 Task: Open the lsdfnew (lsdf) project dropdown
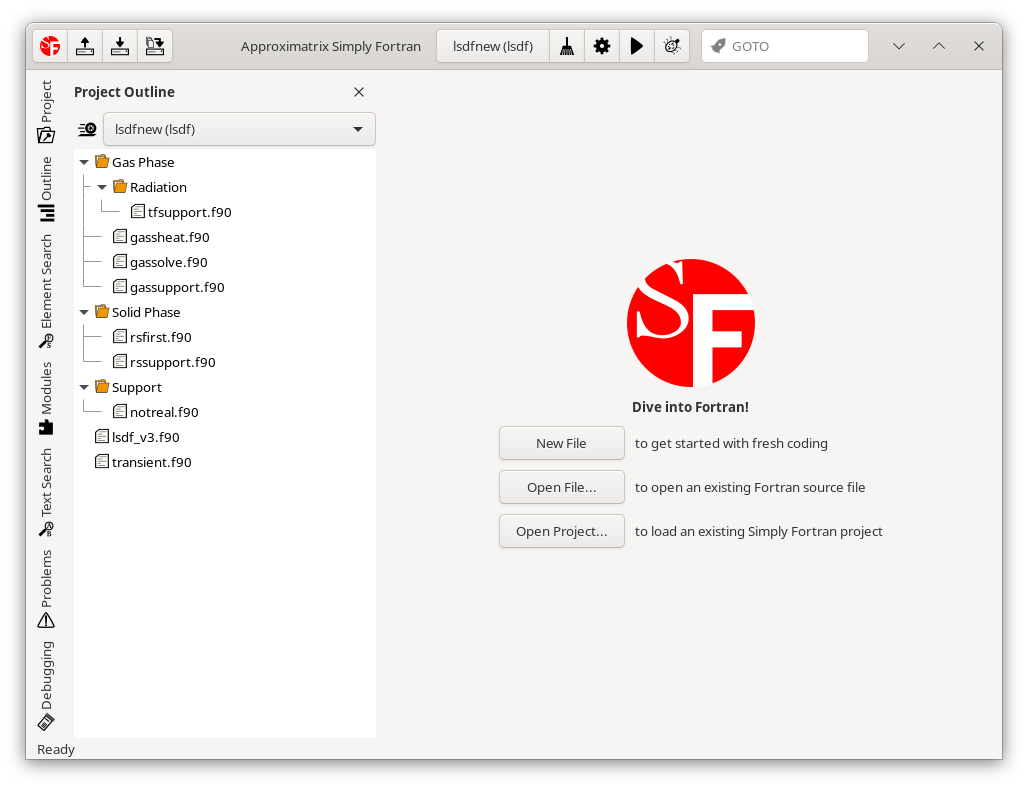(x=239, y=129)
